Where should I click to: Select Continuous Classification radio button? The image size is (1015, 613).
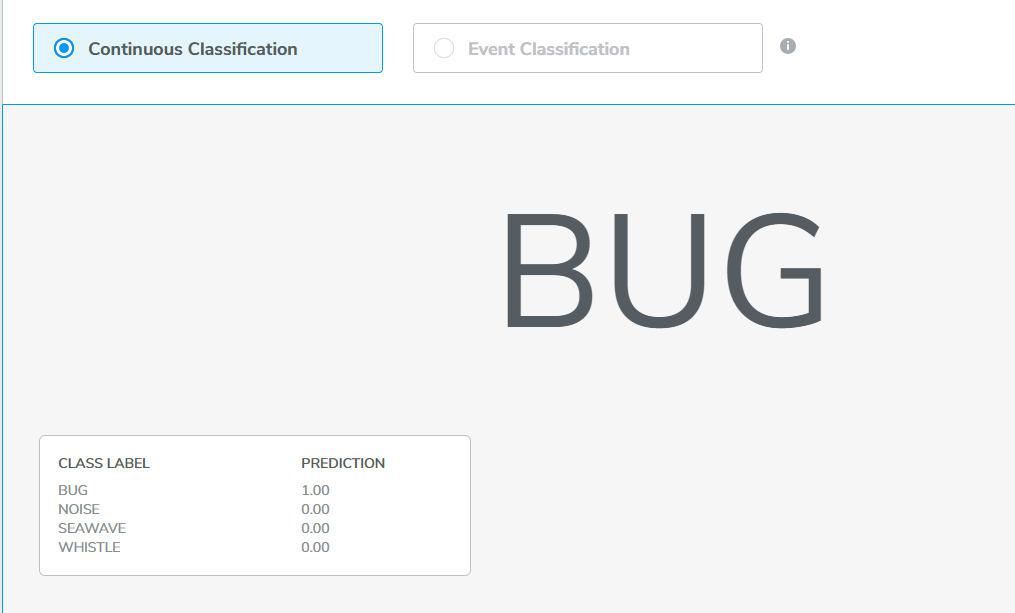pyautogui.click(x=64, y=49)
